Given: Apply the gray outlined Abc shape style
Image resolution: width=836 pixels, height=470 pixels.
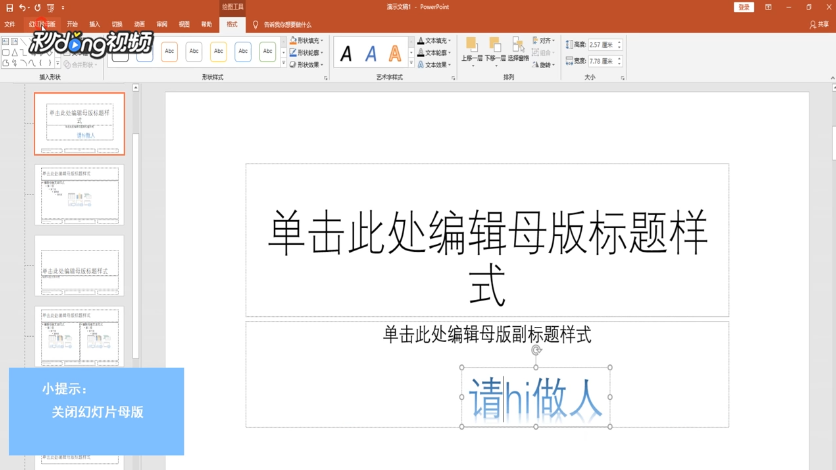Looking at the screenshot, I should click(x=194, y=52).
